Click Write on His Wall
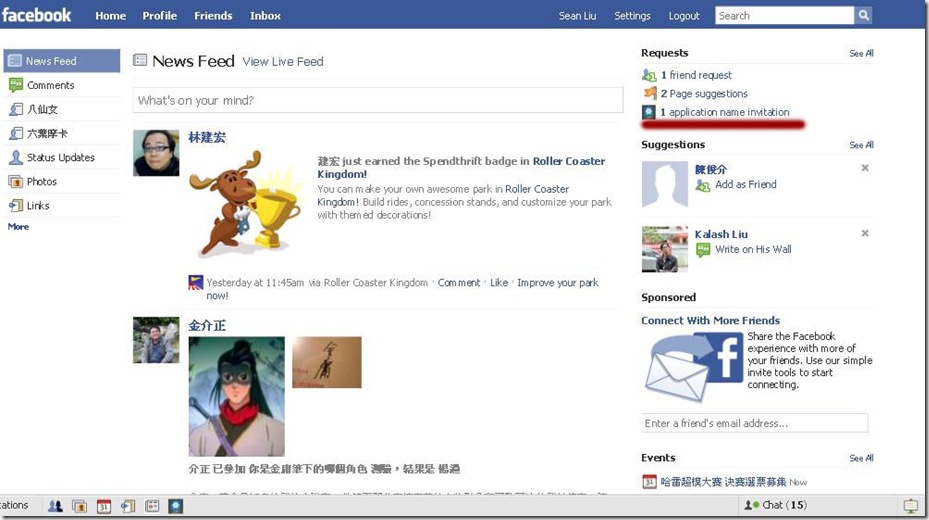This screenshot has height=520, width=929. coord(753,249)
